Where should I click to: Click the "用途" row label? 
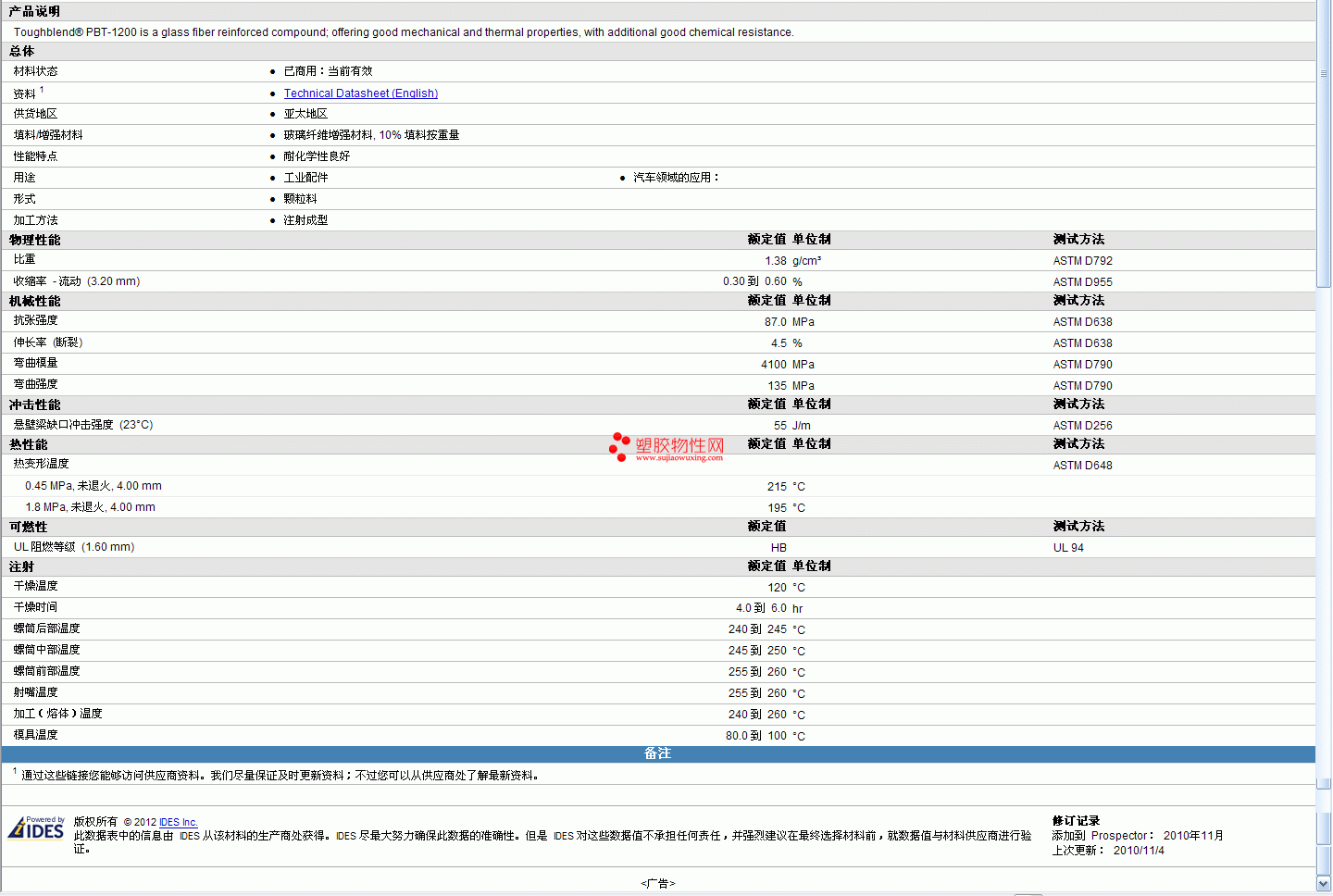25,178
